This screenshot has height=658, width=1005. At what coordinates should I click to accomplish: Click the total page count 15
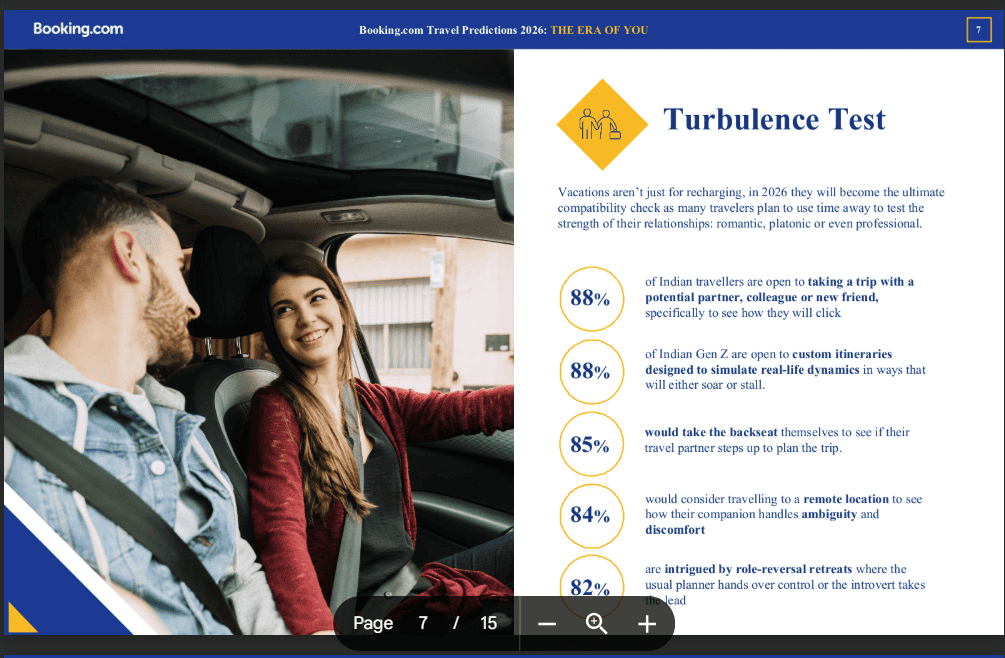click(488, 623)
